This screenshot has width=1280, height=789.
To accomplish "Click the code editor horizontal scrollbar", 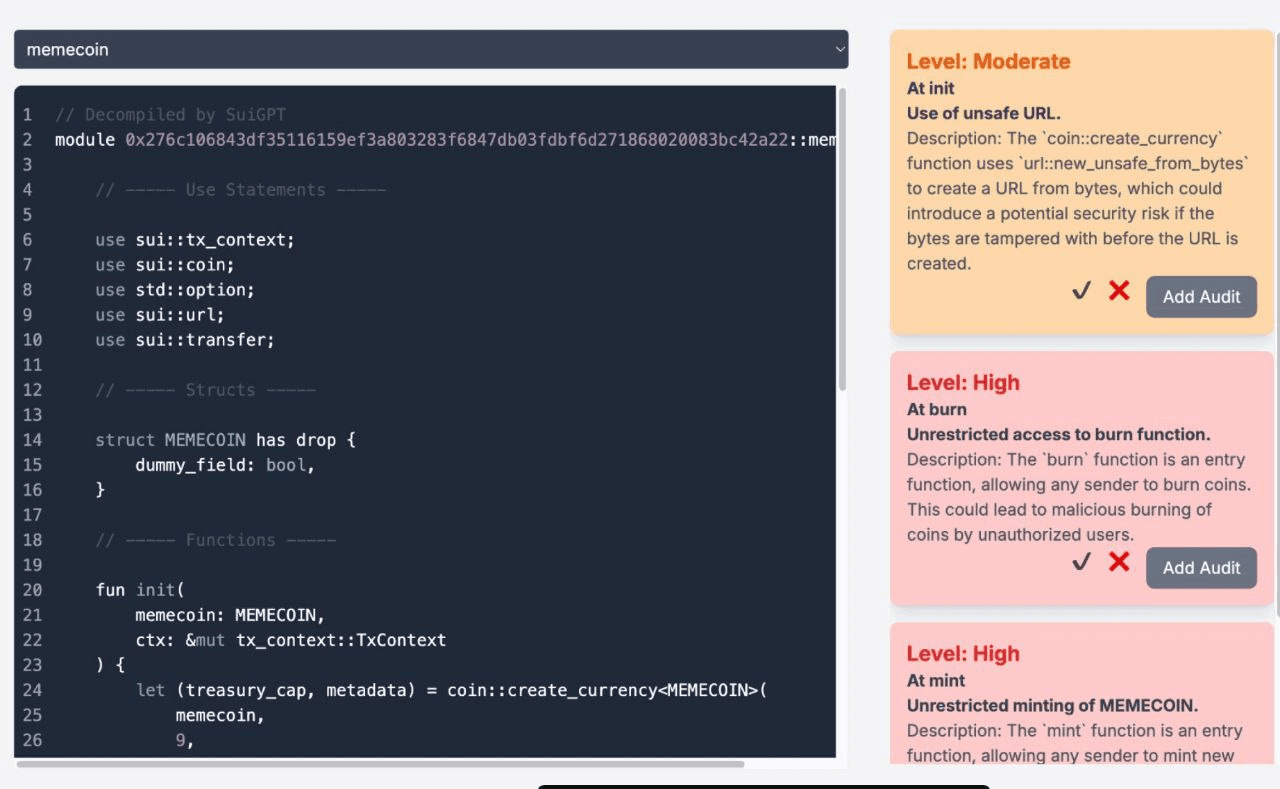I will tap(380, 764).
